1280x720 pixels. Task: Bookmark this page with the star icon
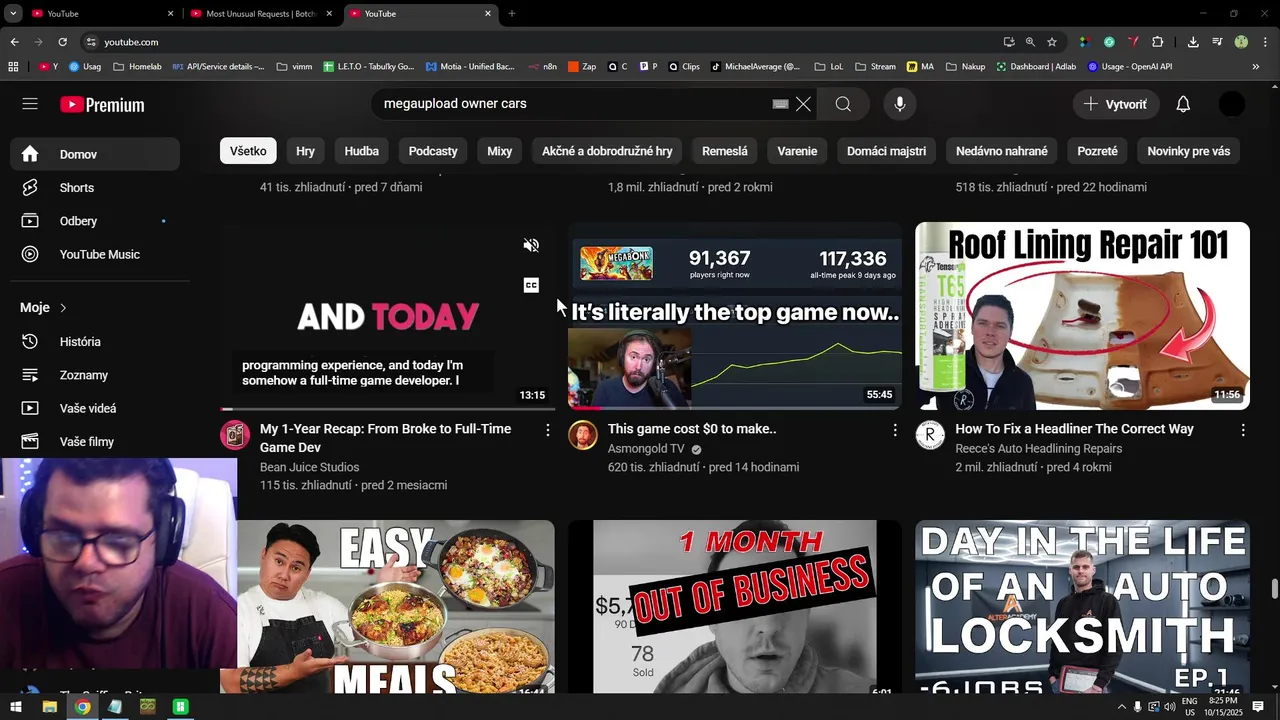coord(1052,42)
